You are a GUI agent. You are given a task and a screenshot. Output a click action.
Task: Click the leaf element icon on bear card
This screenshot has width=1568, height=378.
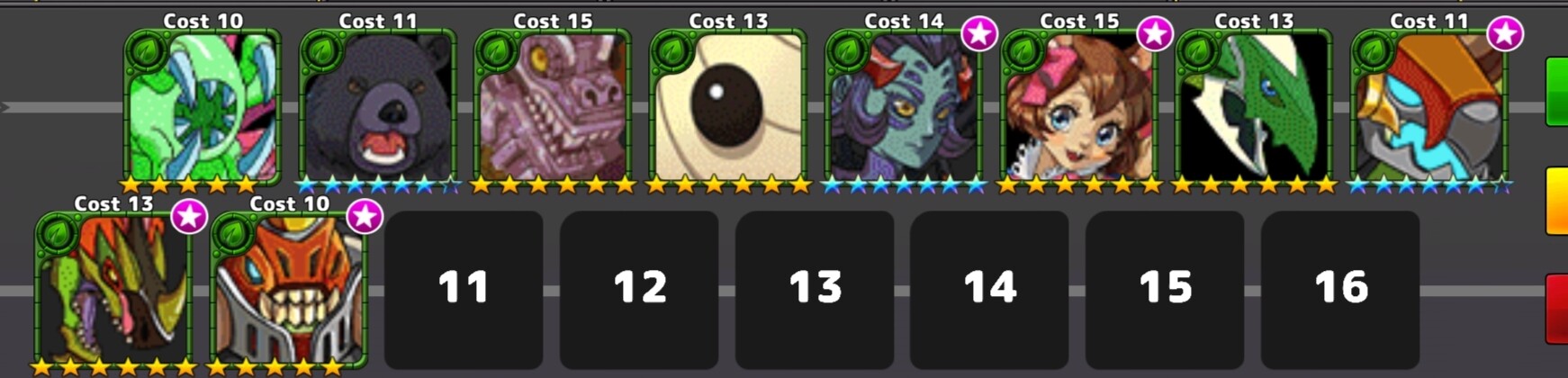[322, 51]
